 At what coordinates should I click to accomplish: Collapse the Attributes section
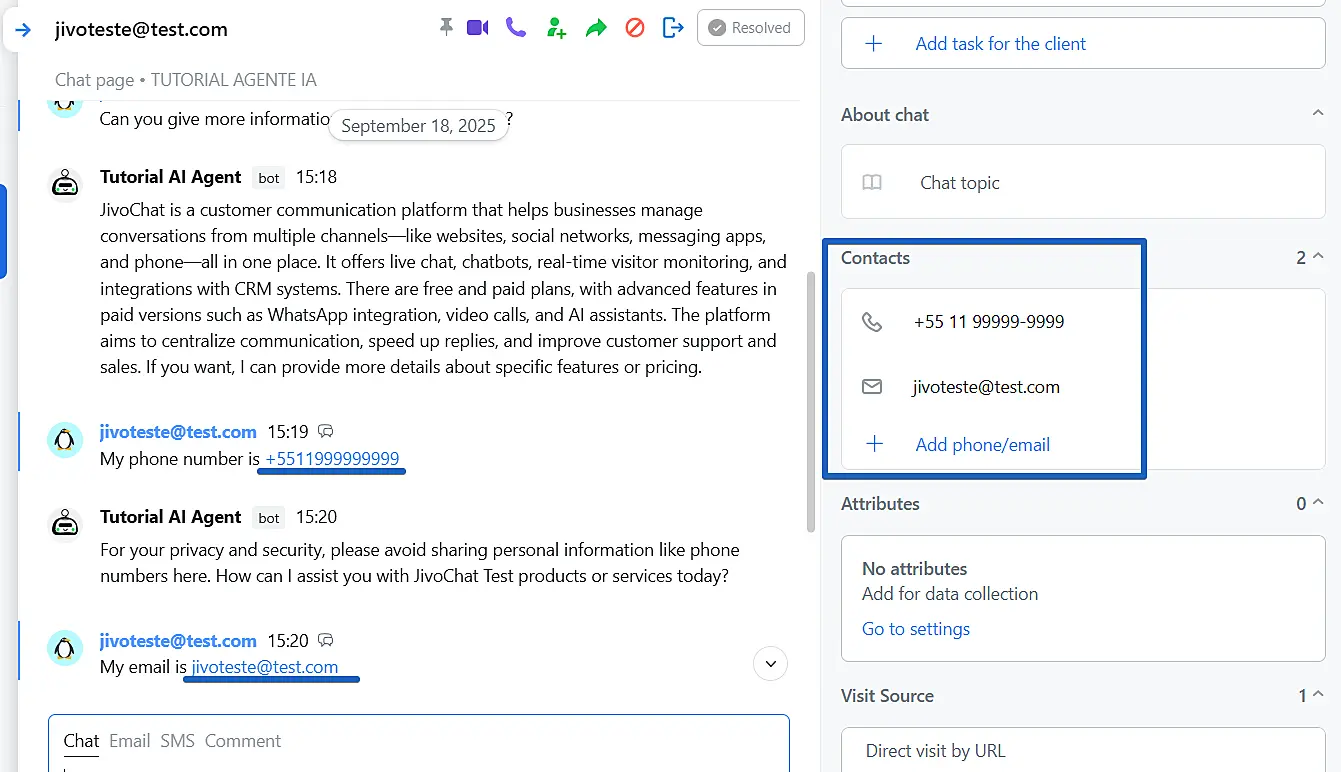tap(1317, 503)
